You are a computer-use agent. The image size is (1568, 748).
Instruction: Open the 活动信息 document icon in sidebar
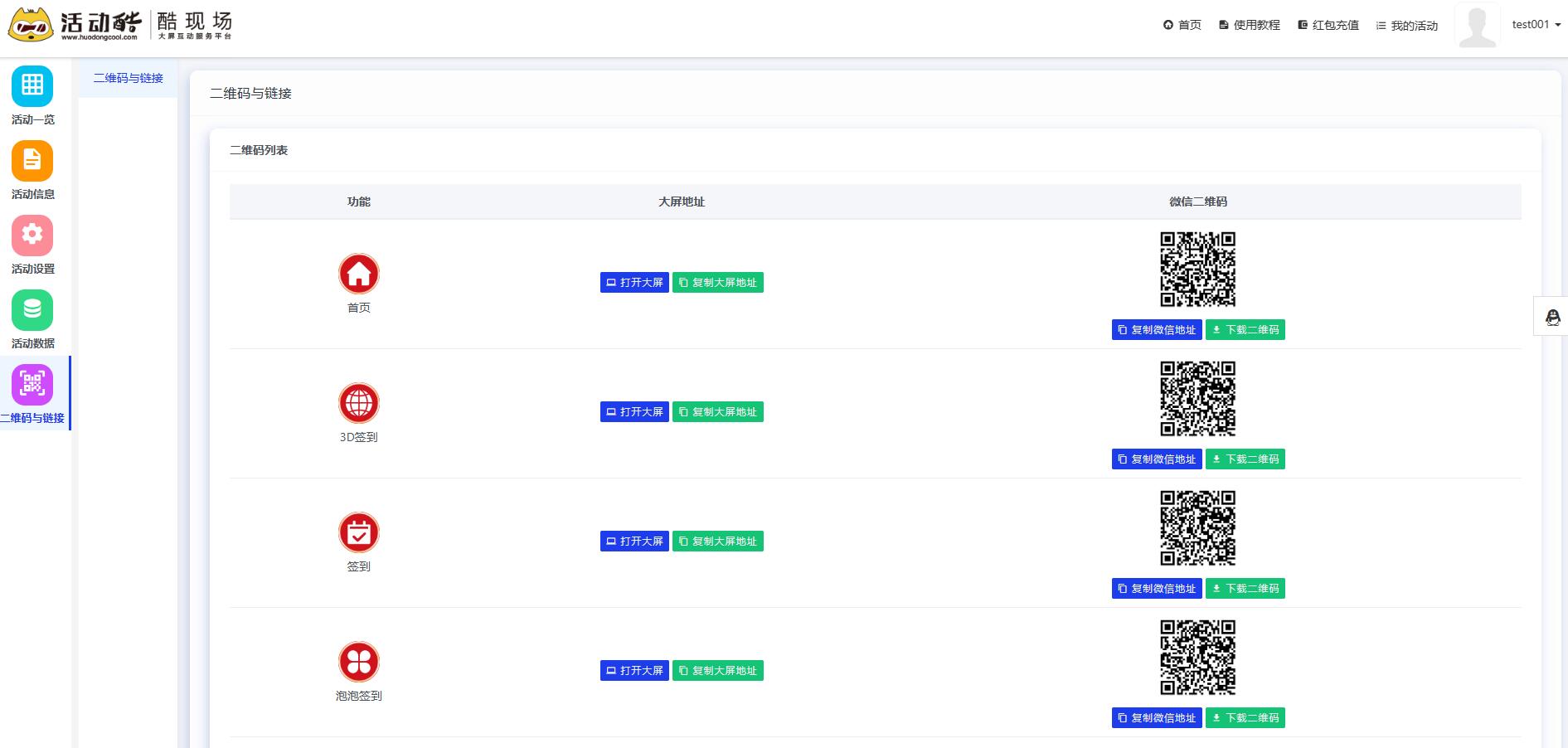pyautogui.click(x=32, y=161)
